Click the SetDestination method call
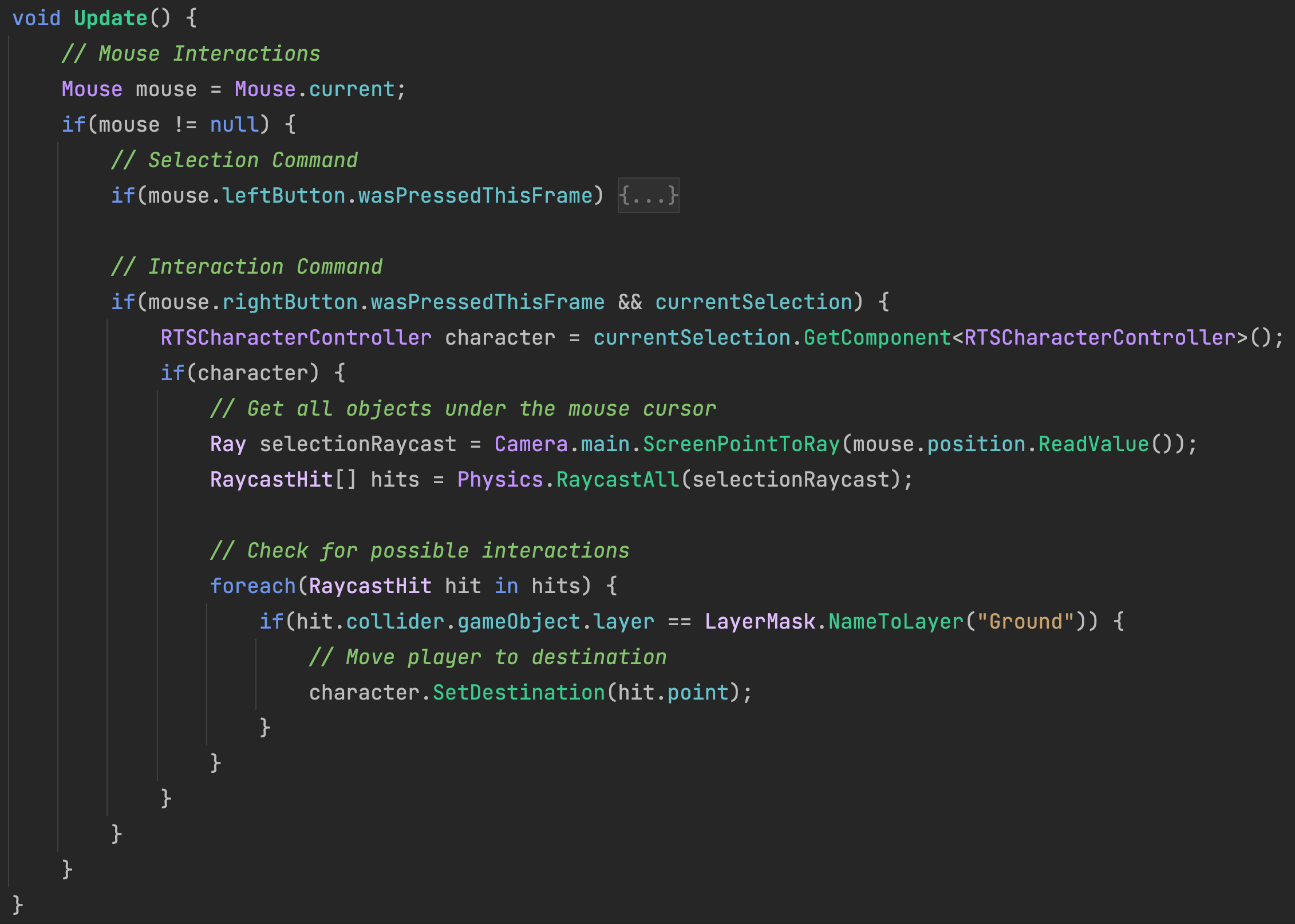The height and width of the screenshot is (924, 1295). point(518,693)
